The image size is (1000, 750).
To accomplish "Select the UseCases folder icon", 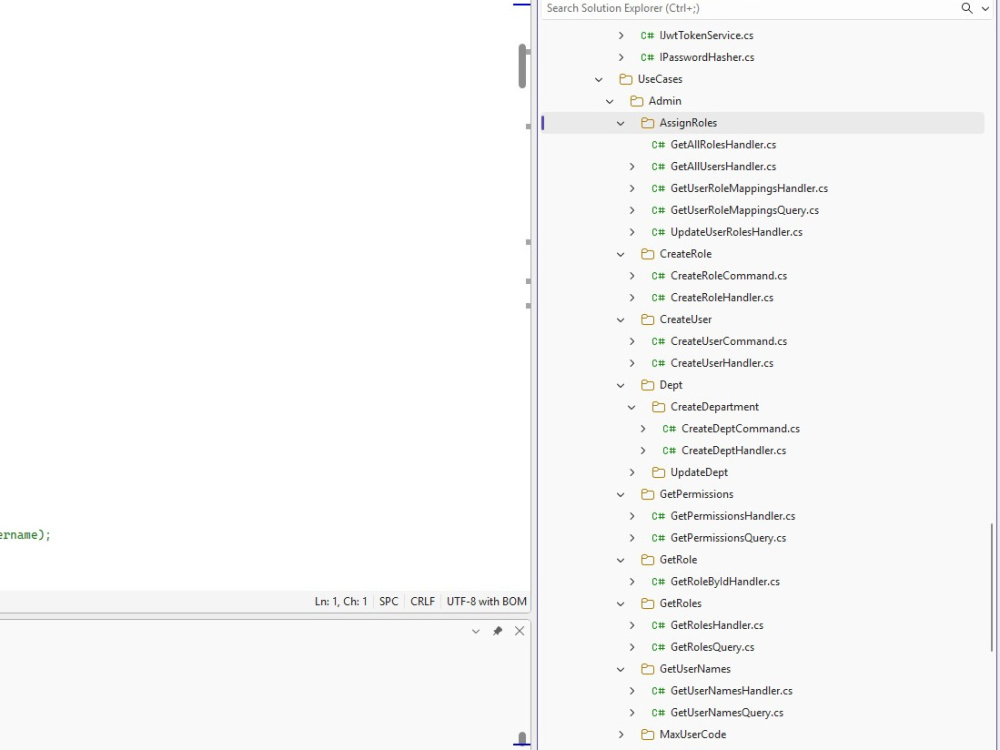I will coord(626,79).
